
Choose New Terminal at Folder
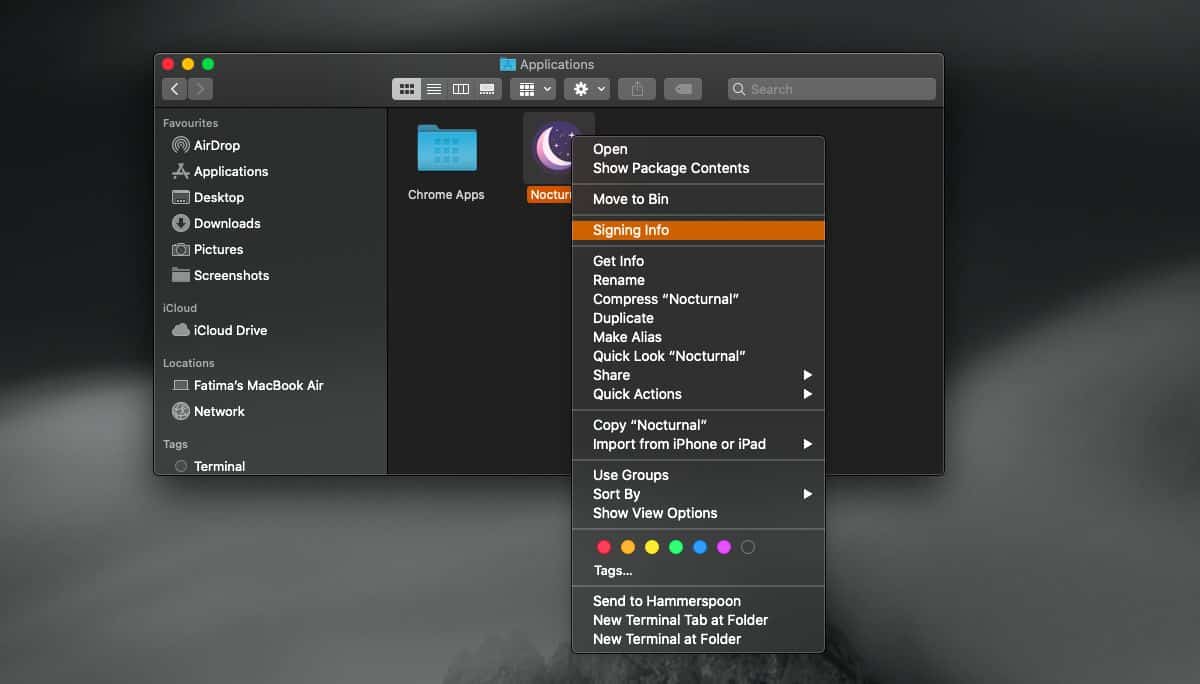click(x=698, y=639)
